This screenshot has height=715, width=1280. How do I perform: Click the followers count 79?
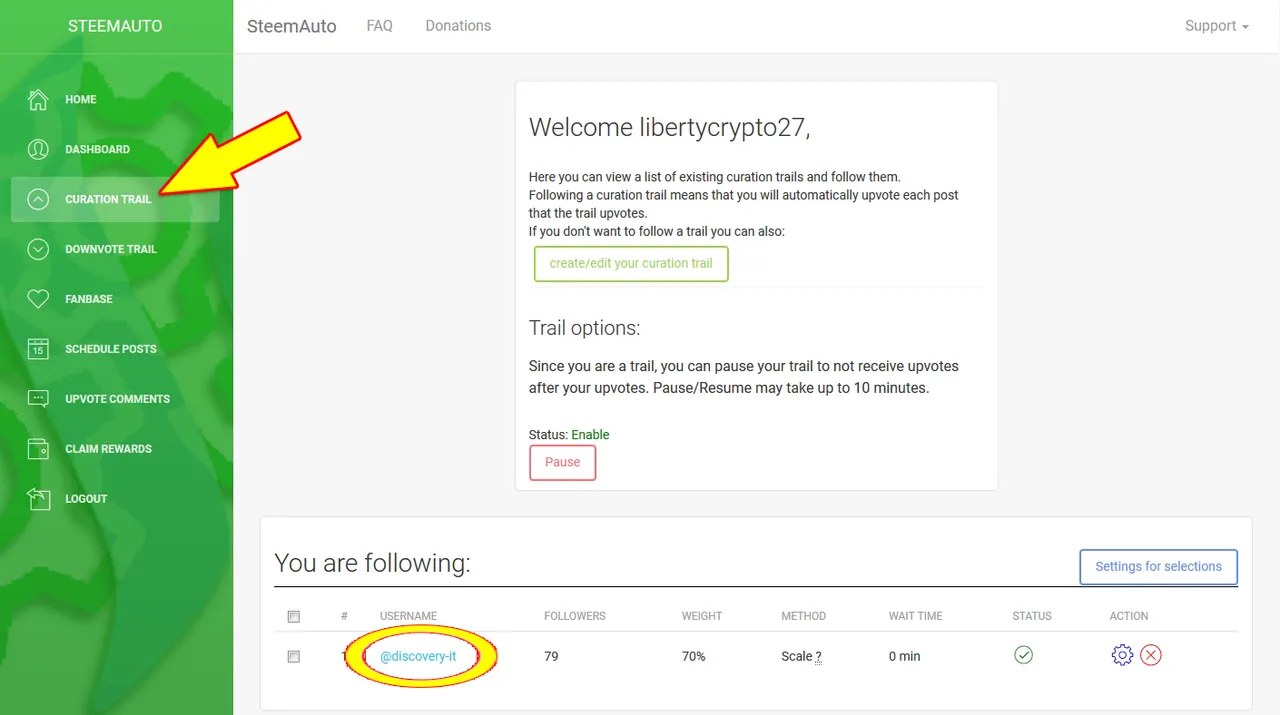pyautogui.click(x=551, y=657)
